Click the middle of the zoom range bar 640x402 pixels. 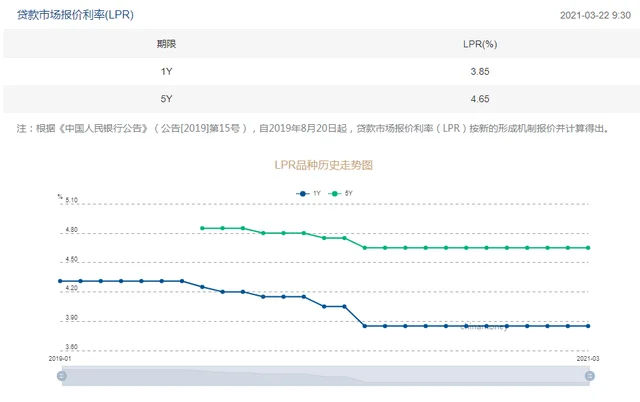click(326, 376)
